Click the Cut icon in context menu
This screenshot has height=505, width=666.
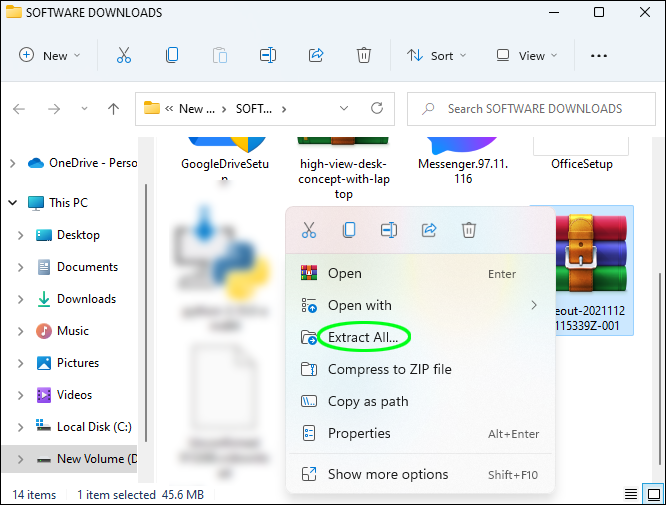309,230
